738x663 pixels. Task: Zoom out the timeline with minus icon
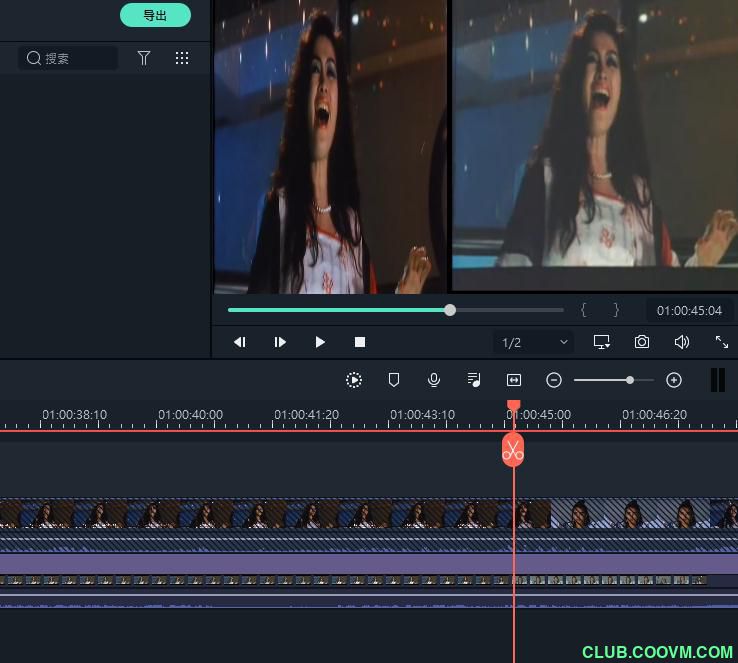pos(554,380)
